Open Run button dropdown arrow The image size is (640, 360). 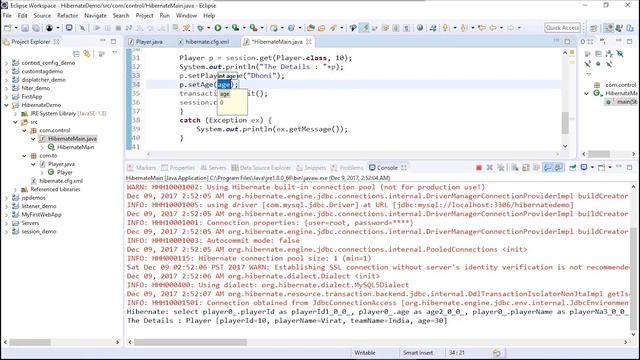click(x=226, y=28)
